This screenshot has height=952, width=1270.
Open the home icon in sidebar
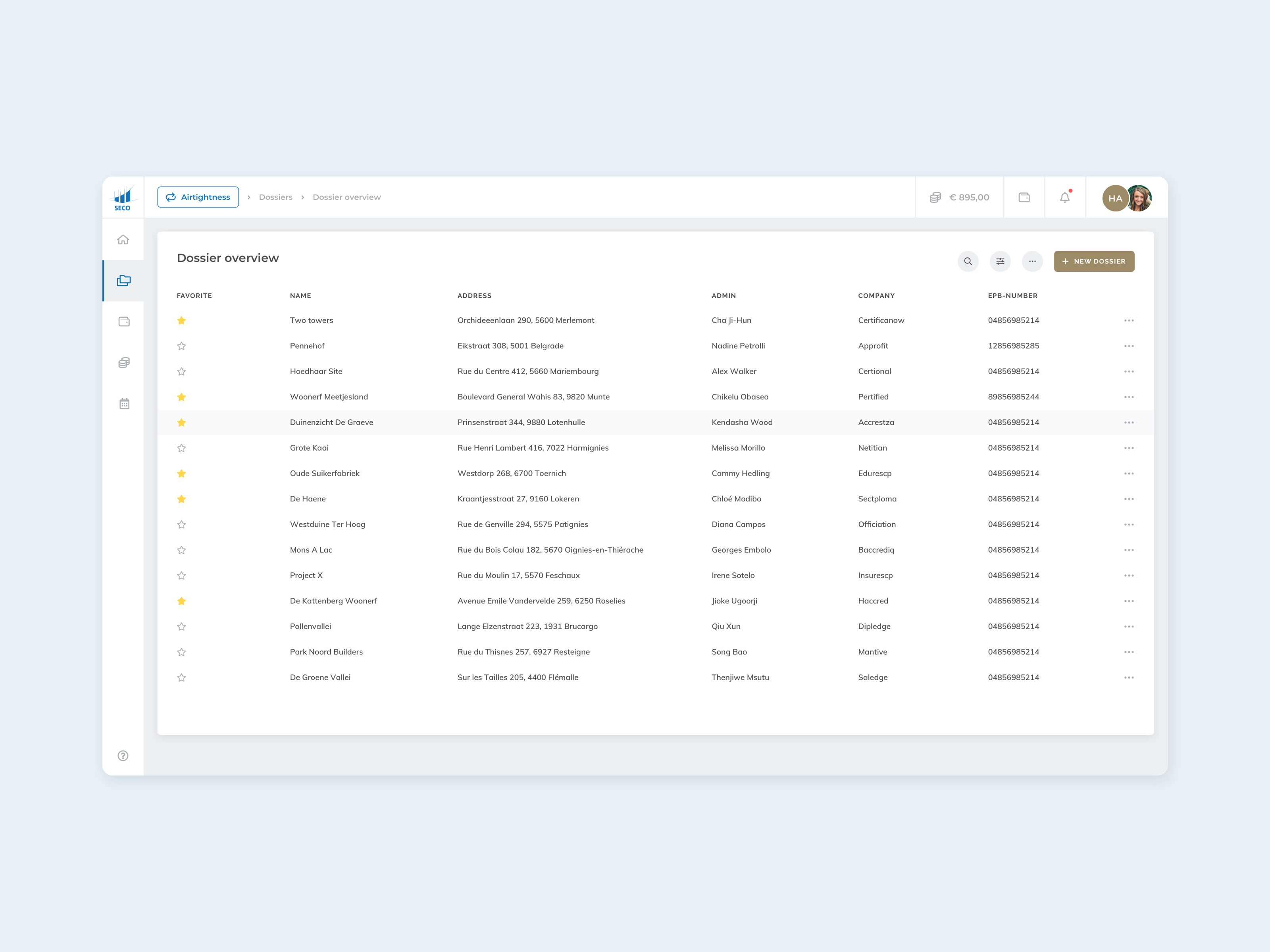point(123,240)
